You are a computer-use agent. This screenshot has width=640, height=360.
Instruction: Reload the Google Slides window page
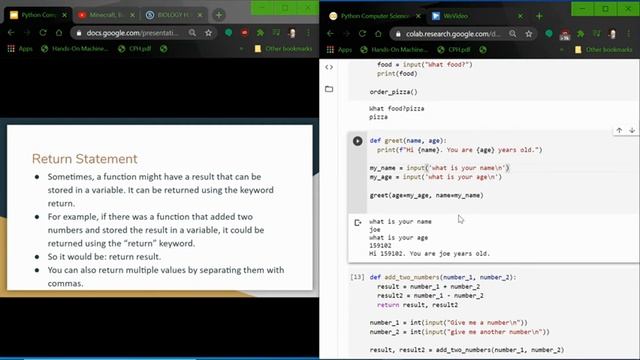(43, 33)
